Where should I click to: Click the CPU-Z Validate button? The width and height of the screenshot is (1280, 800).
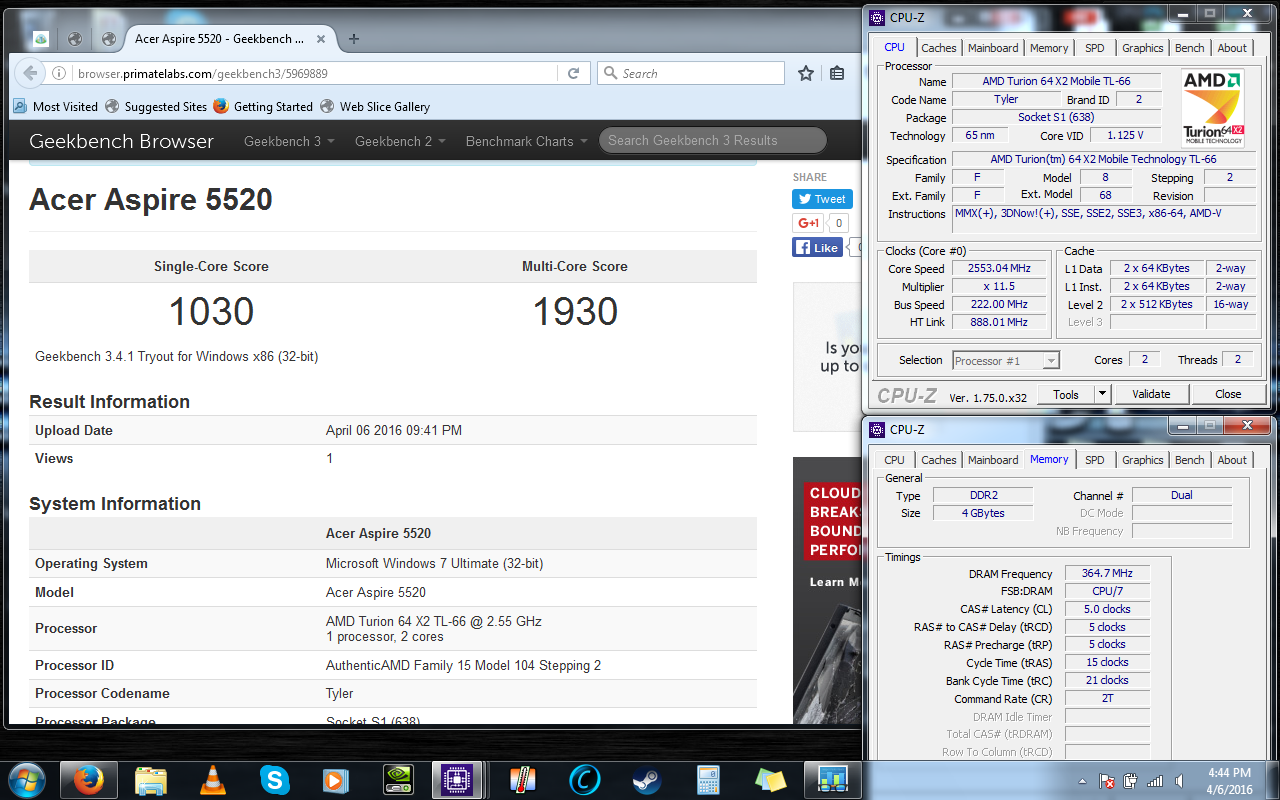[x=1151, y=394]
